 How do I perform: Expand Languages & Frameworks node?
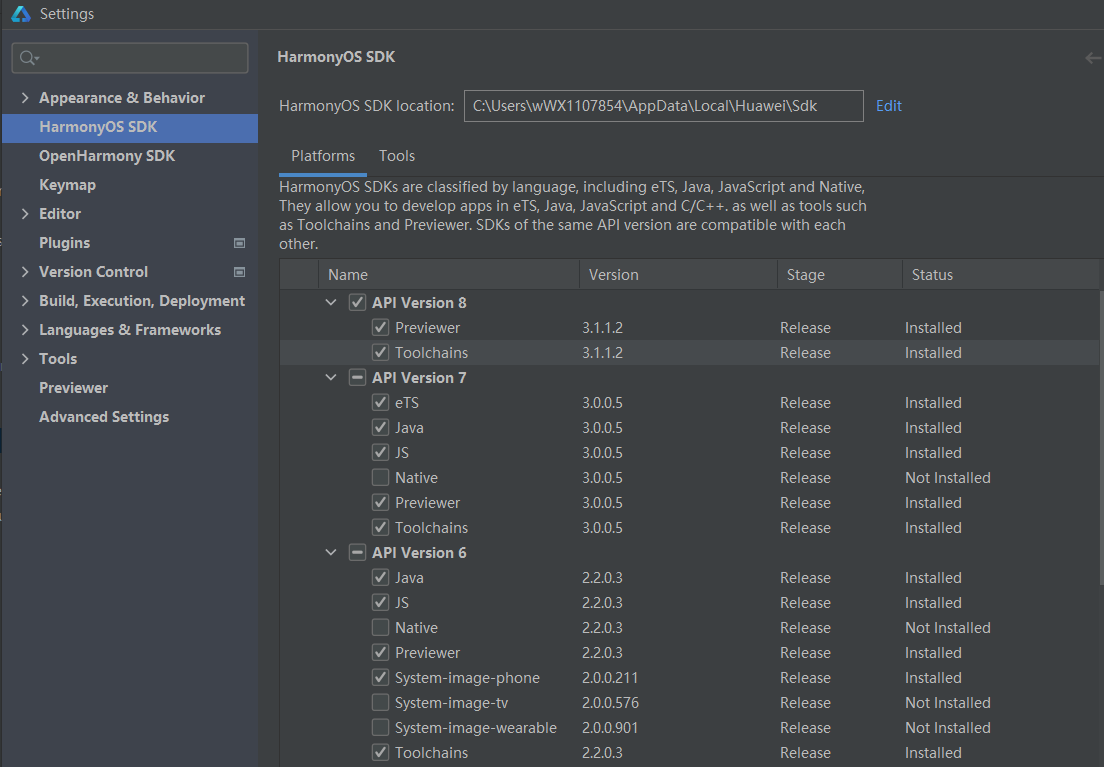[x=25, y=330]
